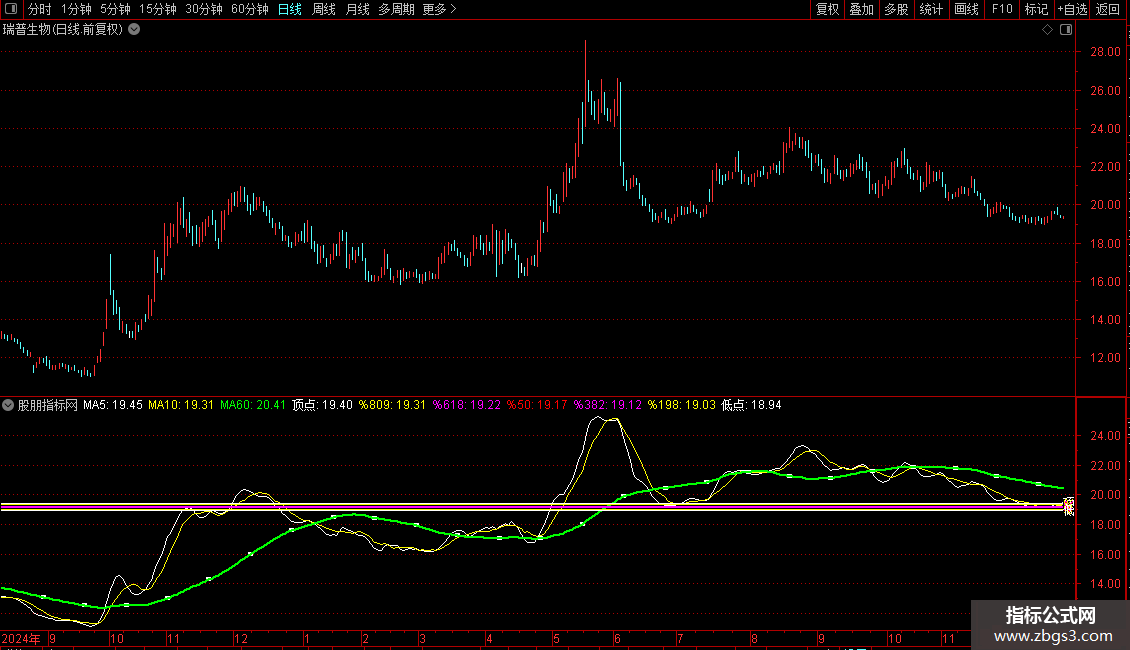Image resolution: width=1130 pixels, height=650 pixels.
Task: Click the MA60: 20.41 indicator value
Action: (253, 405)
